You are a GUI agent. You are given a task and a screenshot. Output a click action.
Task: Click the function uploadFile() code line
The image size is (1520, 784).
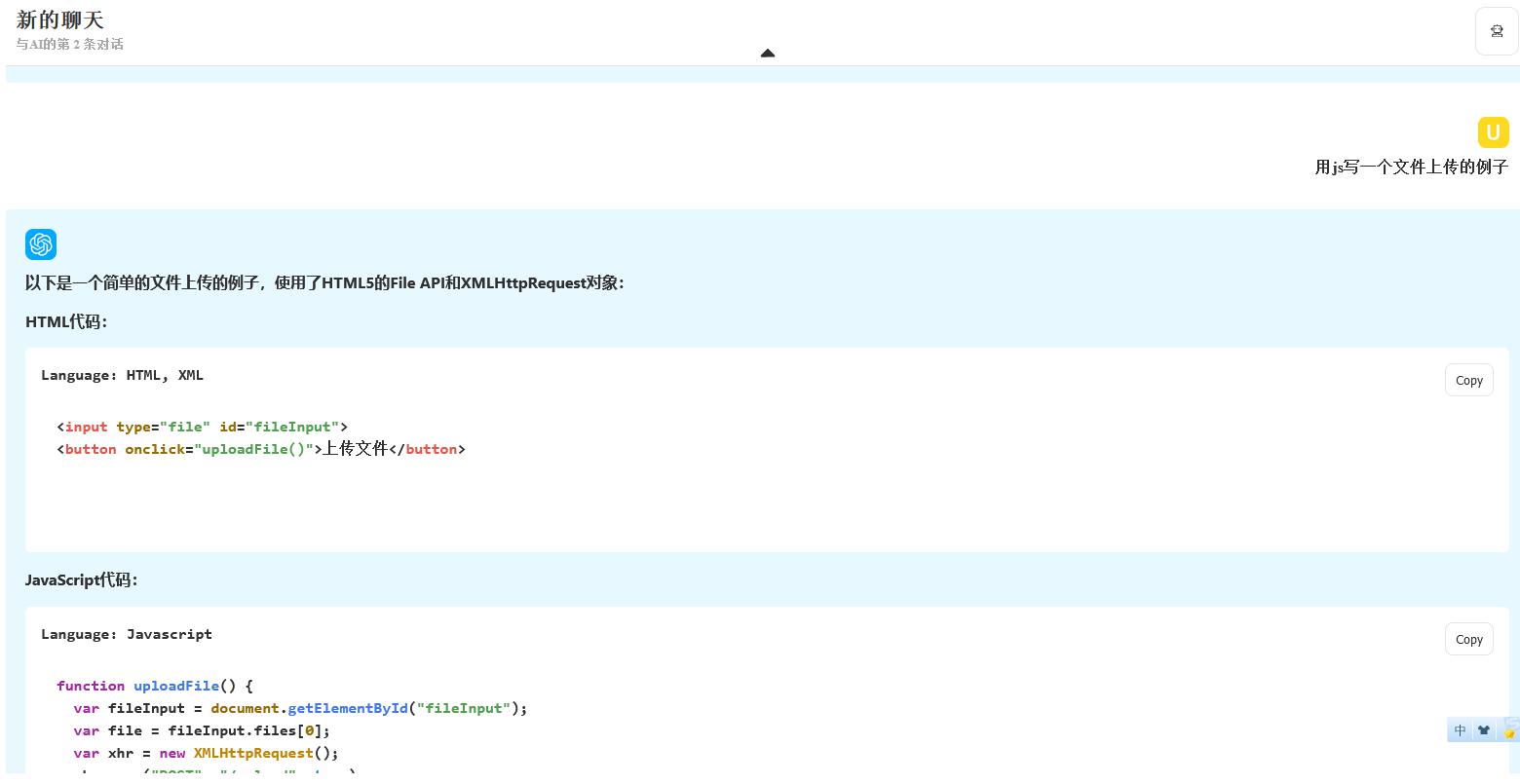click(154, 686)
